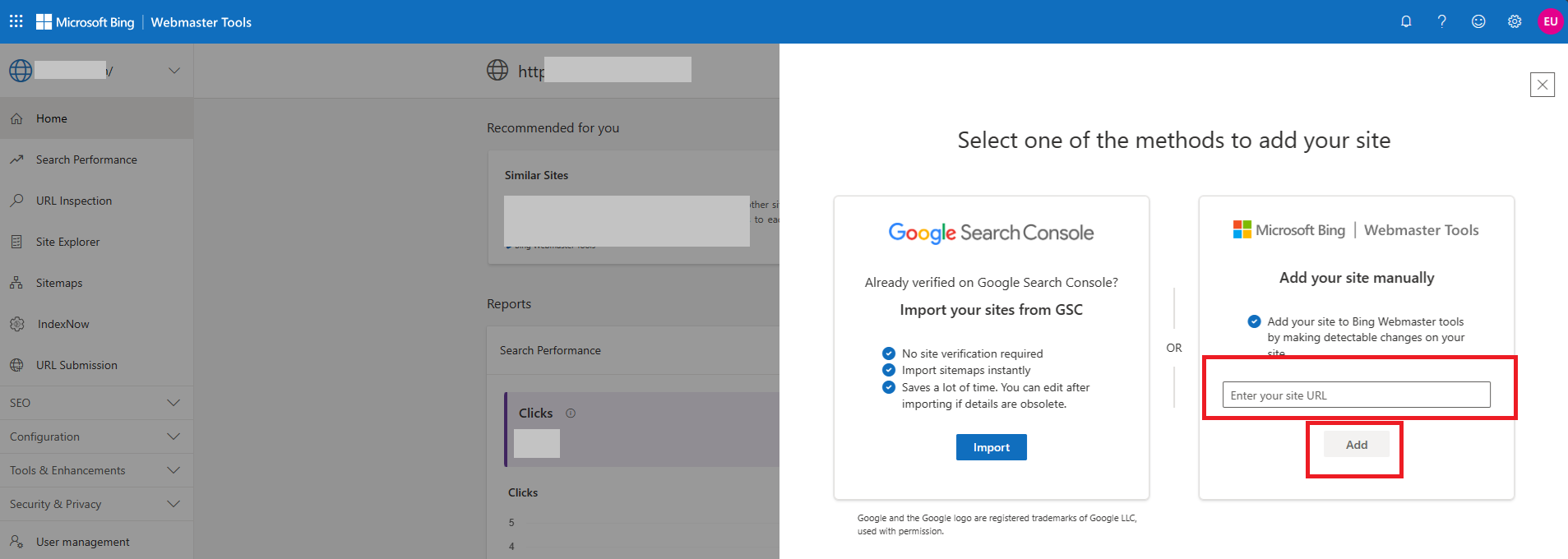Click the Webmaster Tools header title
The image size is (1568, 559).
(x=201, y=22)
